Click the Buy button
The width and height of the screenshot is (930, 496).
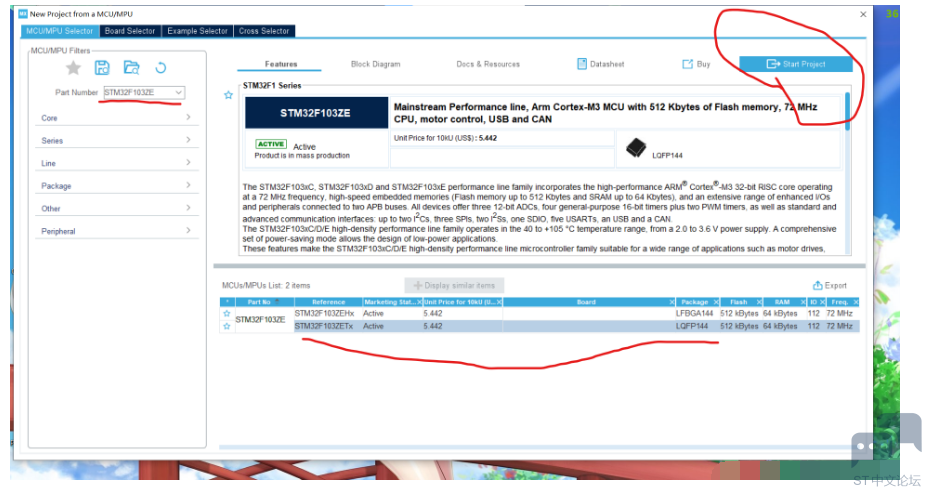pyautogui.click(x=696, y=64)
